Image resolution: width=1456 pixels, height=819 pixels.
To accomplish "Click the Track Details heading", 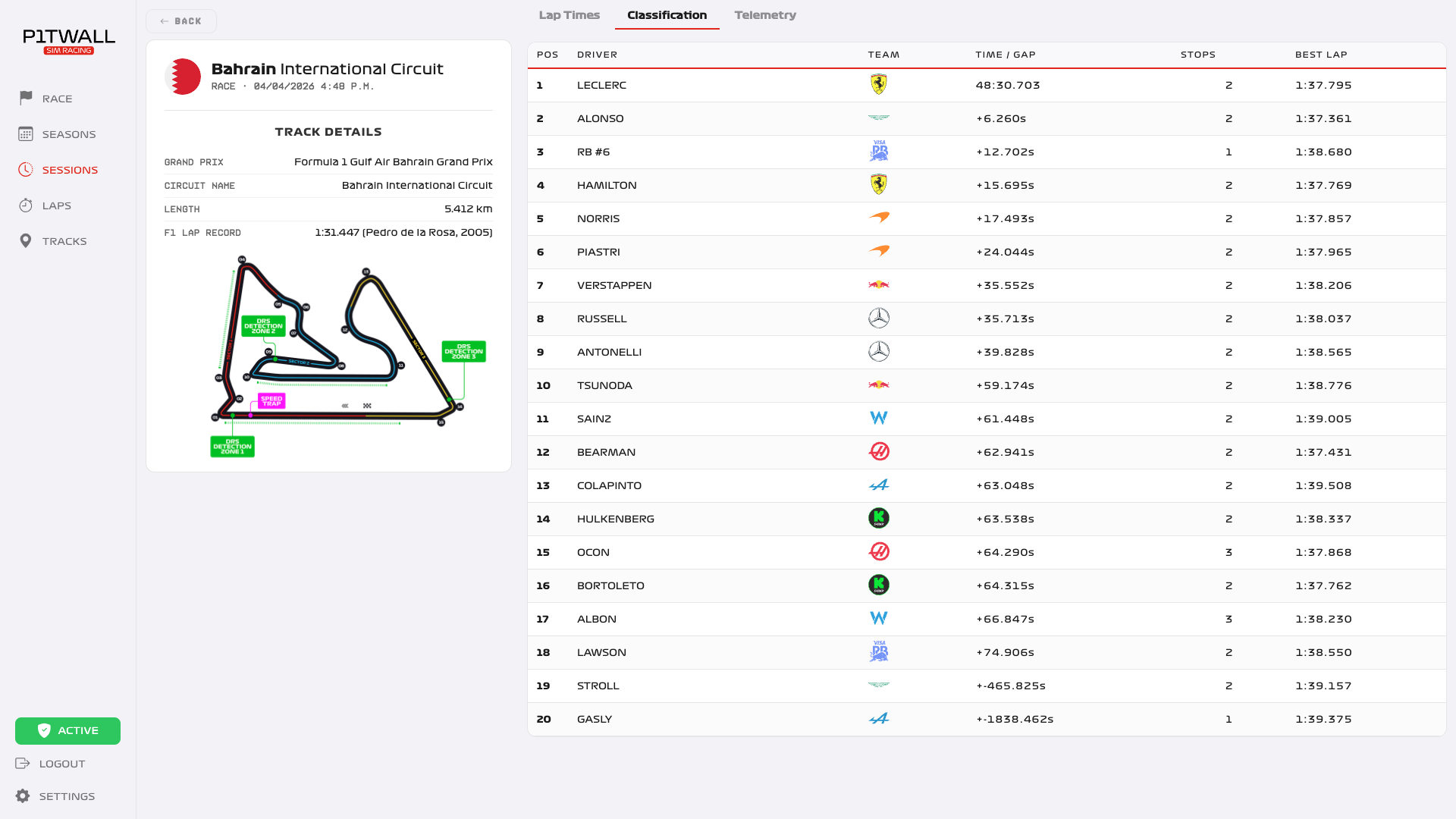I will click(328, 132).
